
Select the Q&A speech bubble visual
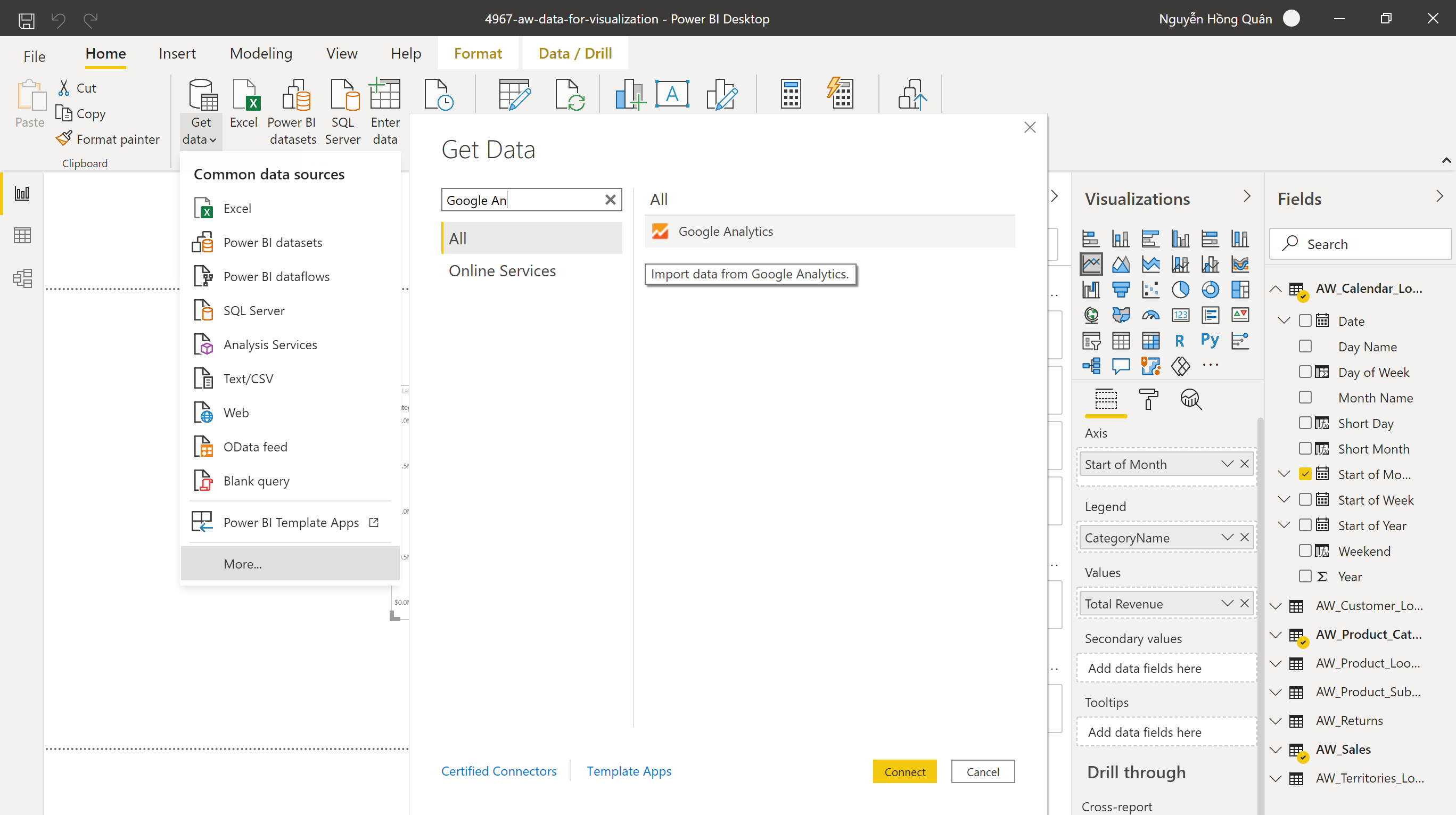tap(1120, 366)
